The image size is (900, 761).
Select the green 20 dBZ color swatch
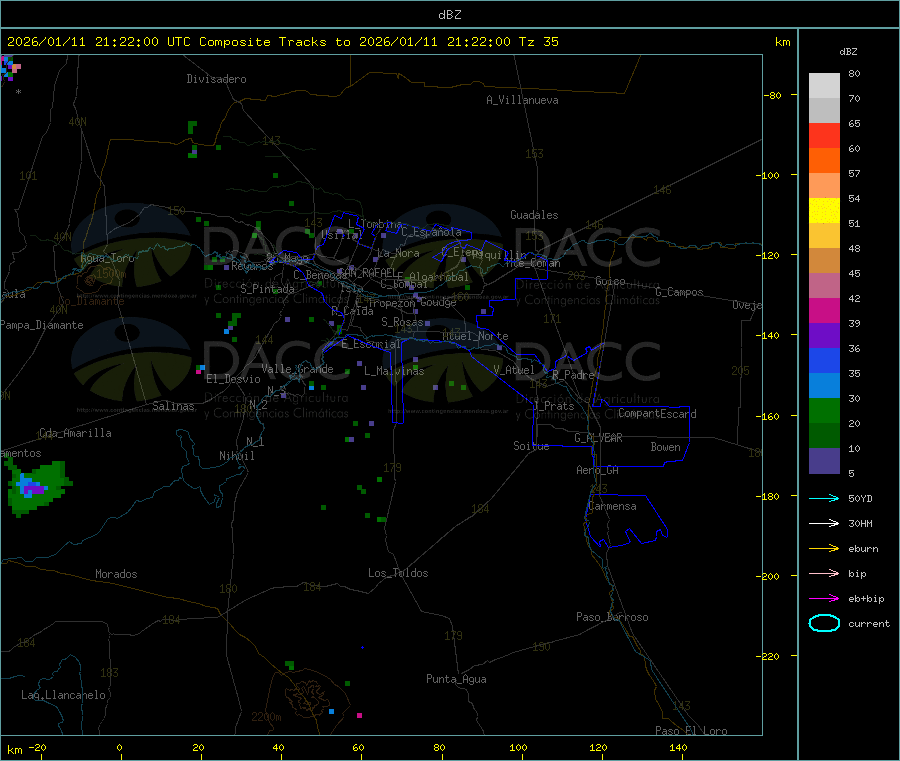click(824, 410)
